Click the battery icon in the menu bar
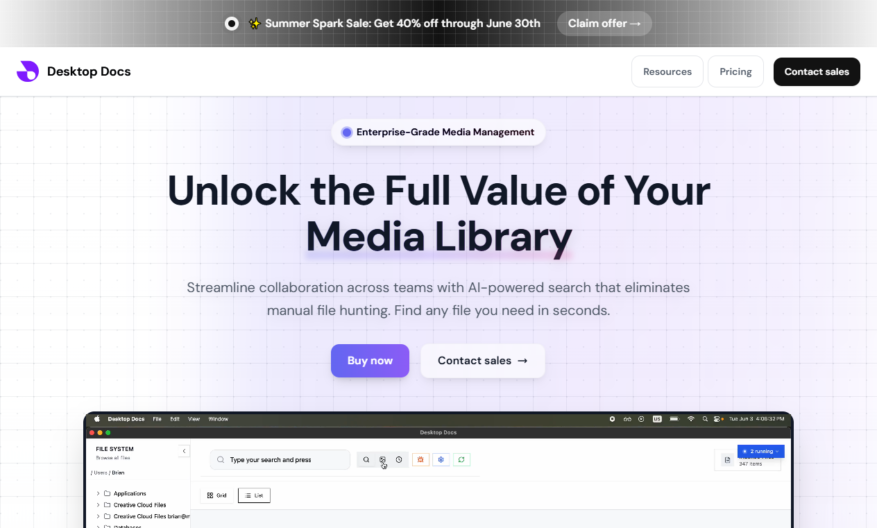This screenshot has height=528, width=877. [674, 418]
